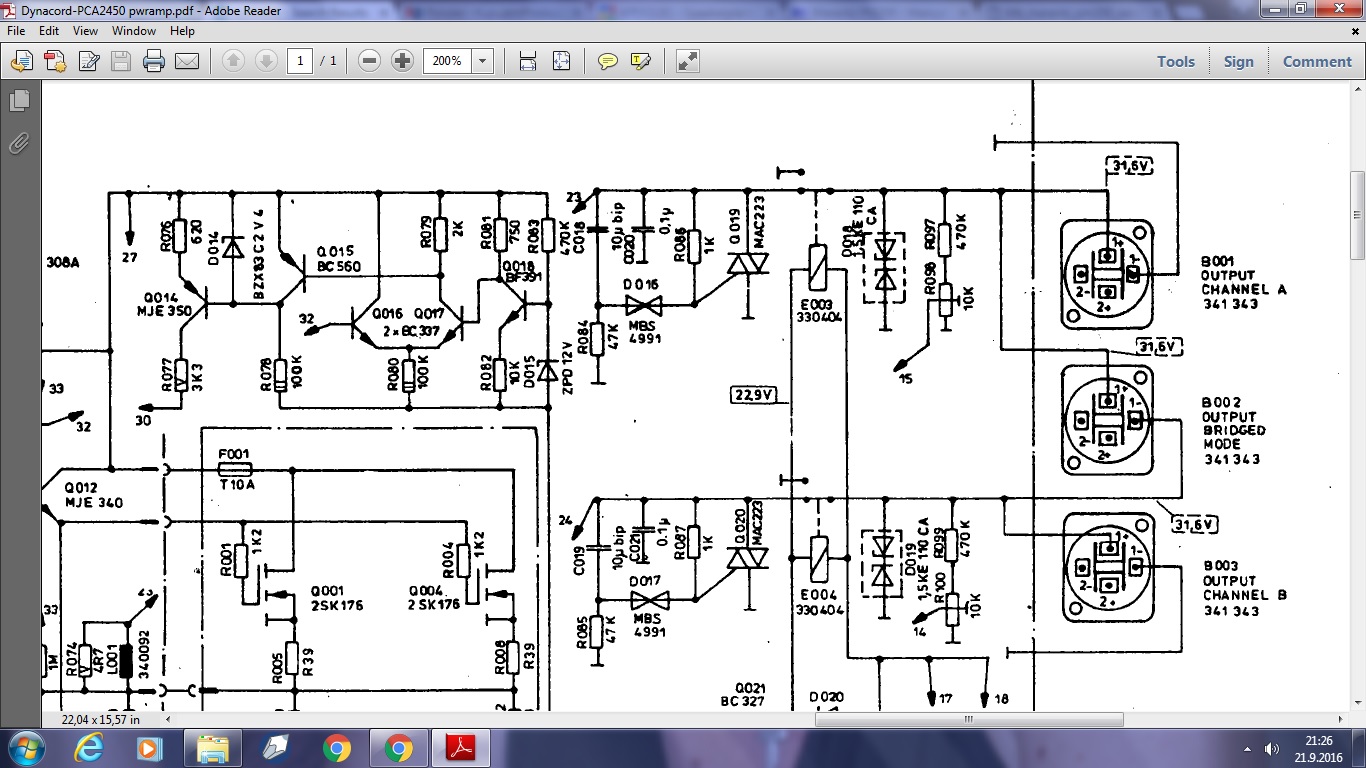Click the Q001 2SK176 transistor label
1366x768 pixels.
coord(337,598)
